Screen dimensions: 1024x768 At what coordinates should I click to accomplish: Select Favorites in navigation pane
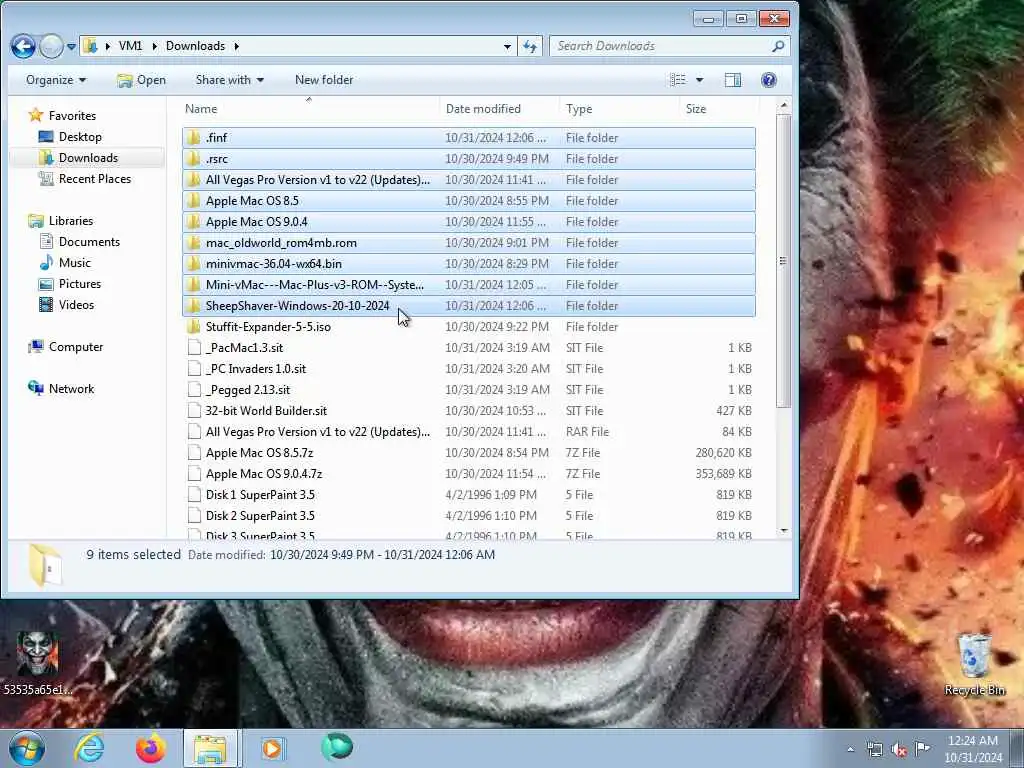coord(62,116)
